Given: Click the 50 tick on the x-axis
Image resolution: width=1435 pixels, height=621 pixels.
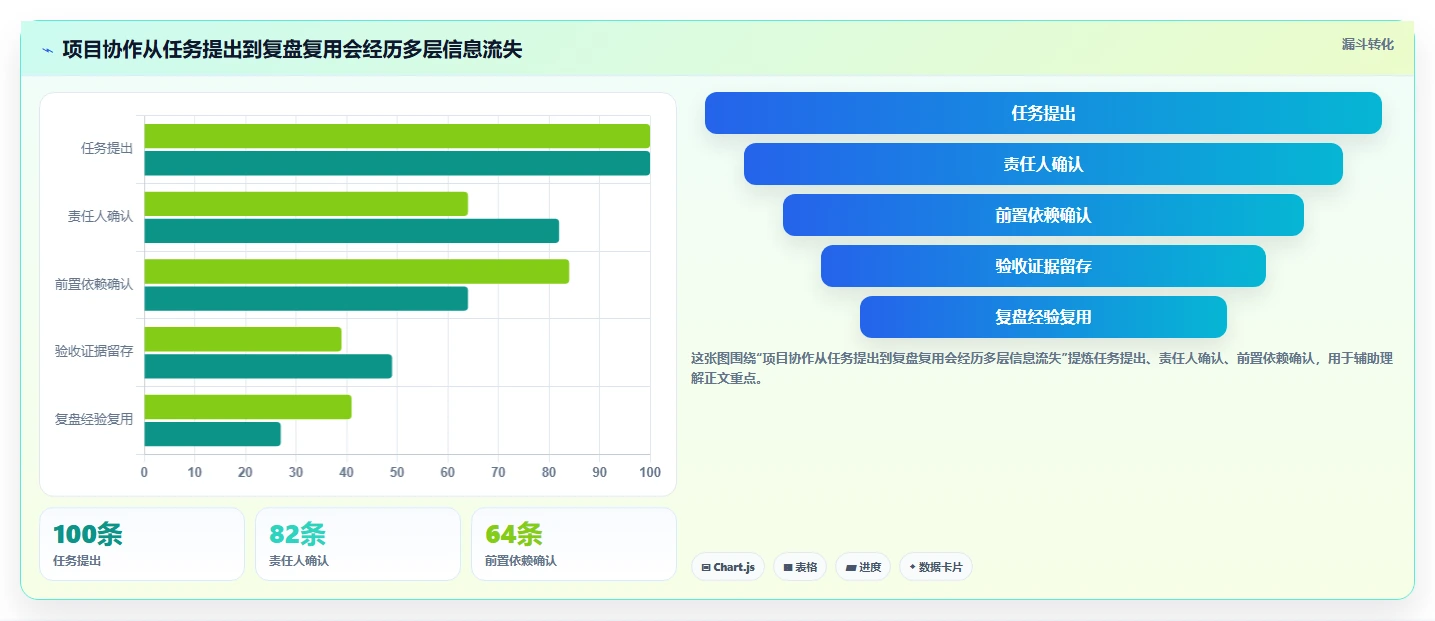Looking at the screenshot, I should tap(397, 472).
